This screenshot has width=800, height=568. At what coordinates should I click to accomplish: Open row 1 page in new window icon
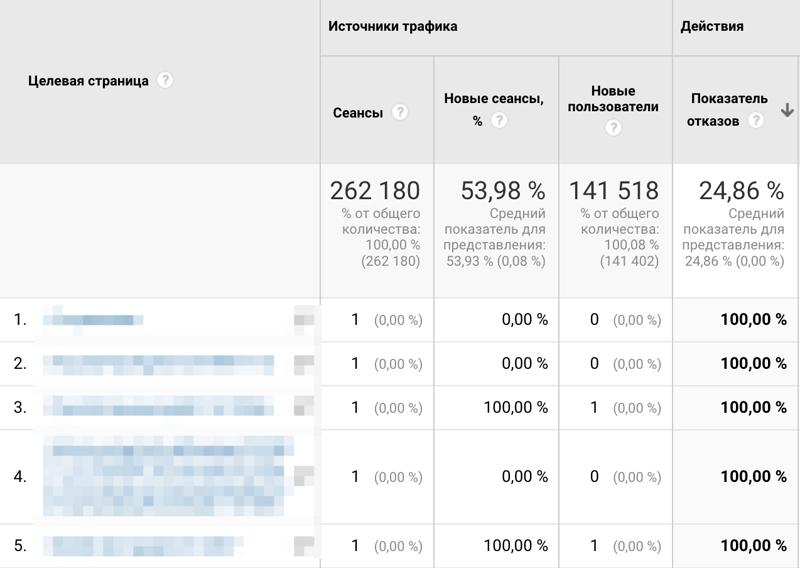[304, 320]
